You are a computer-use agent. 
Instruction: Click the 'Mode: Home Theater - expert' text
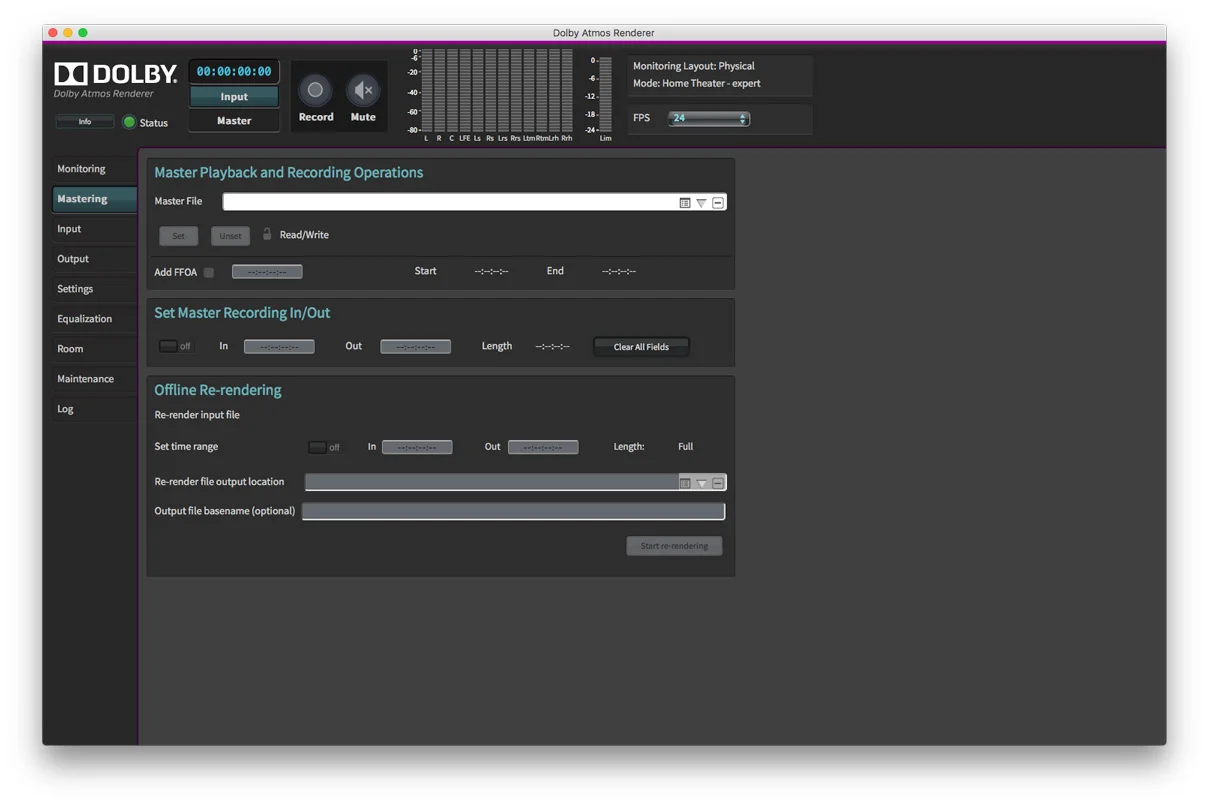697,83
